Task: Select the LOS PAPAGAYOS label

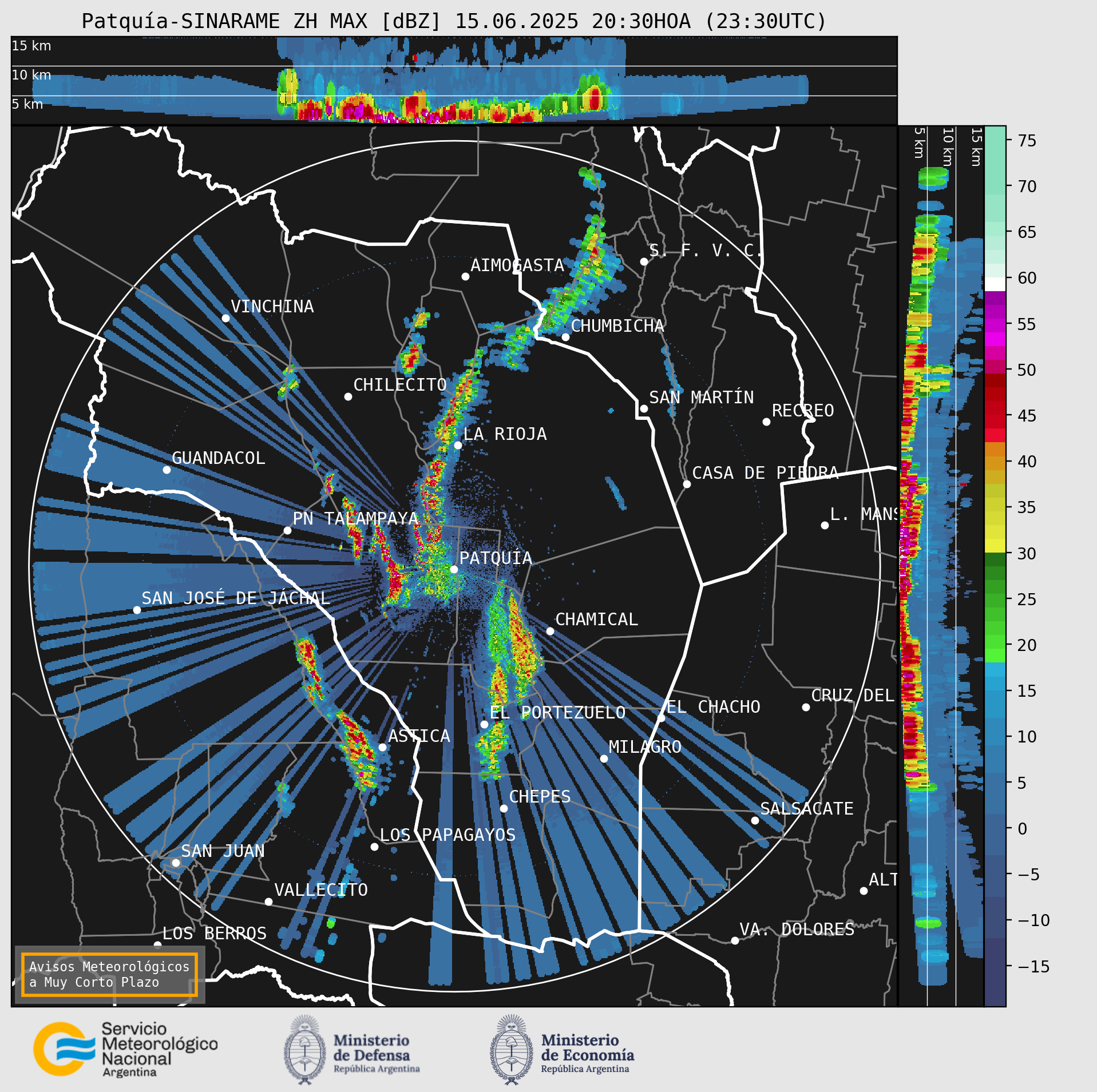Action: point(448,835)
